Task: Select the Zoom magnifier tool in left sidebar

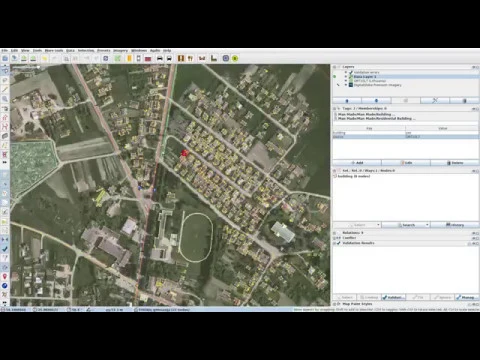Action: 5,99
